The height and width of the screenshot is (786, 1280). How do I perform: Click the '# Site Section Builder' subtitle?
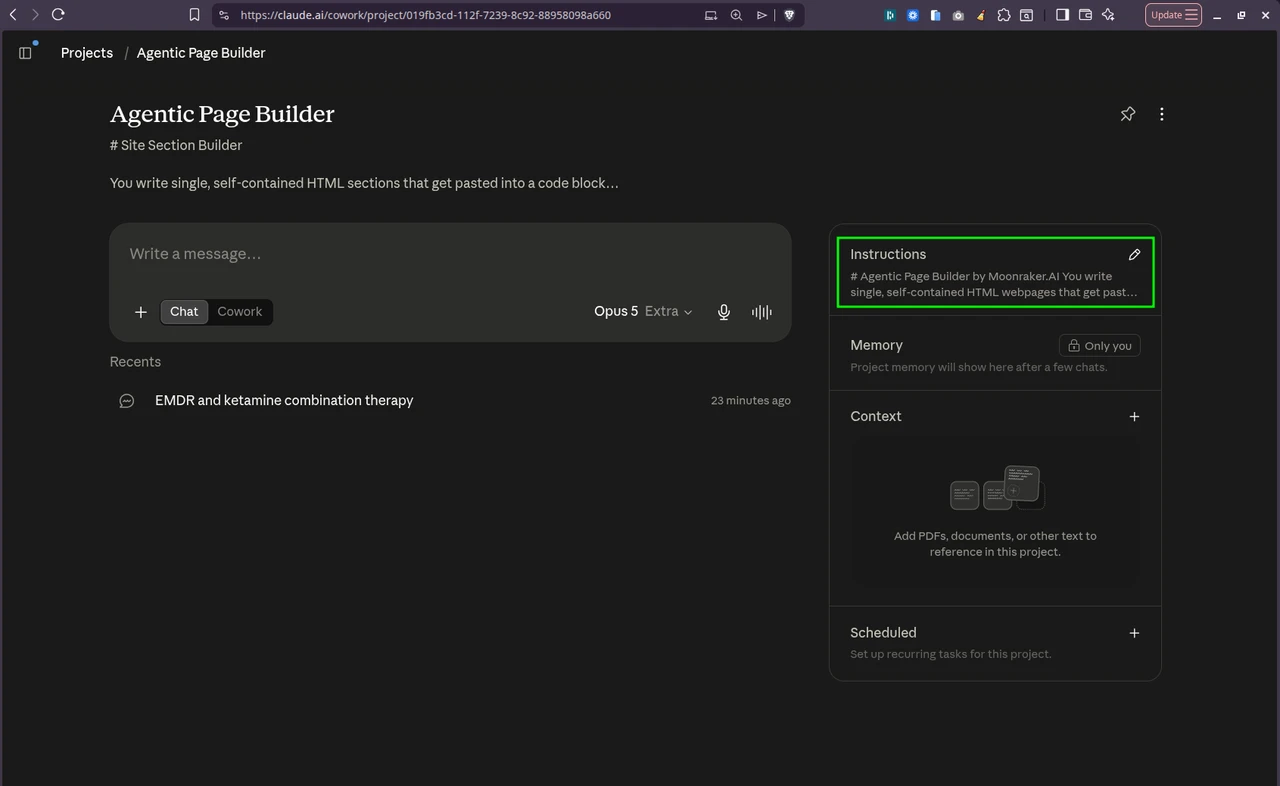pos(176,145)
